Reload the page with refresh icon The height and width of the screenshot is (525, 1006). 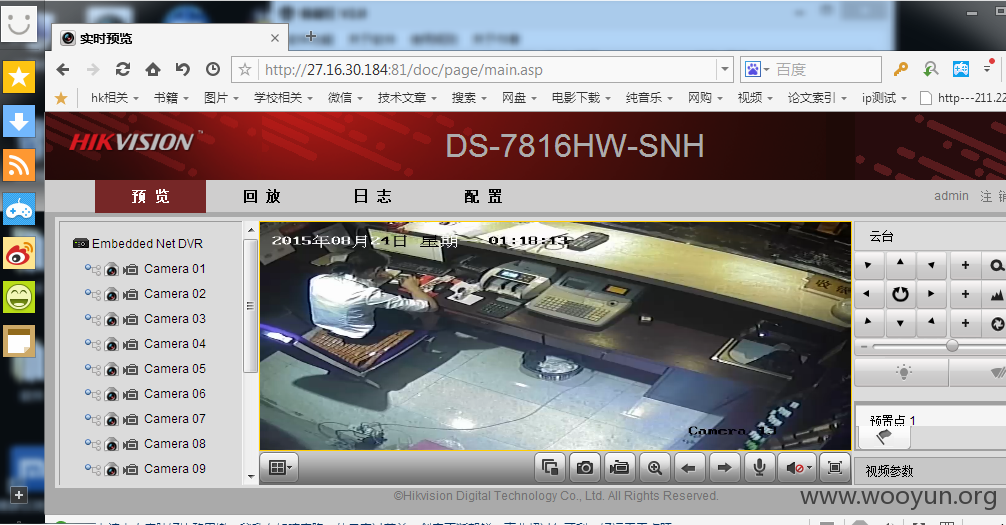tap(123, 69)
